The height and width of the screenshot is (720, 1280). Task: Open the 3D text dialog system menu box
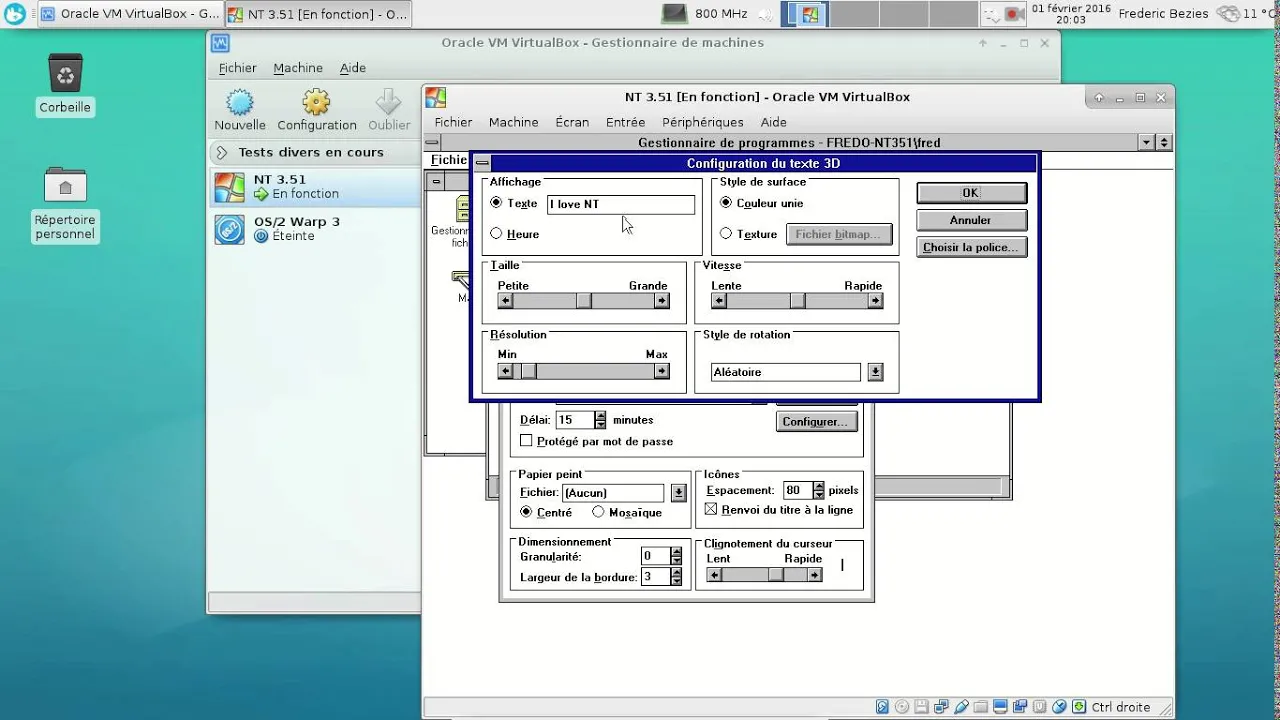482,163
